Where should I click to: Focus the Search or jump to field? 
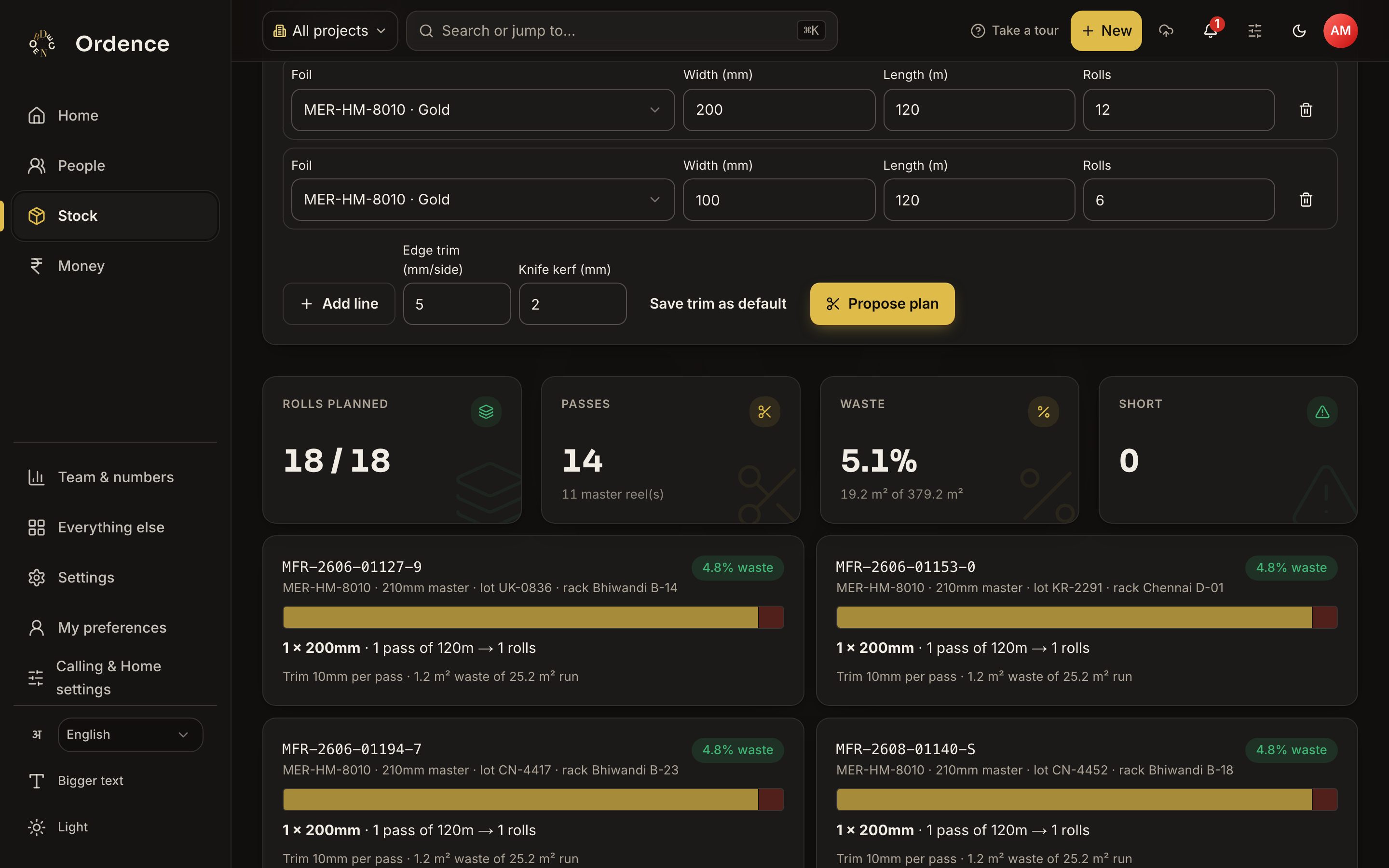[x=622, y=30]
